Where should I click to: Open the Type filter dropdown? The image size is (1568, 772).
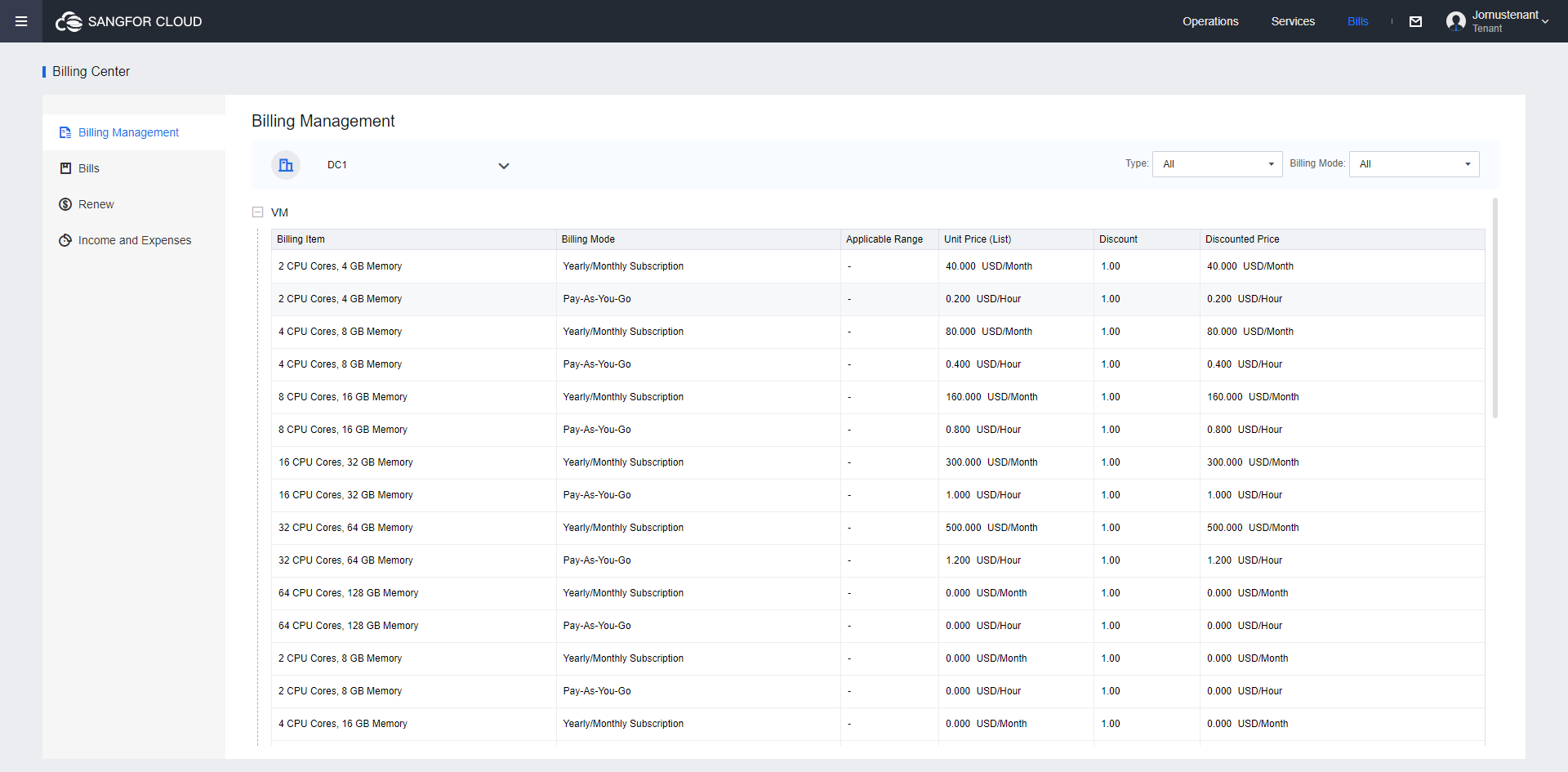[x=1217, y=164]
